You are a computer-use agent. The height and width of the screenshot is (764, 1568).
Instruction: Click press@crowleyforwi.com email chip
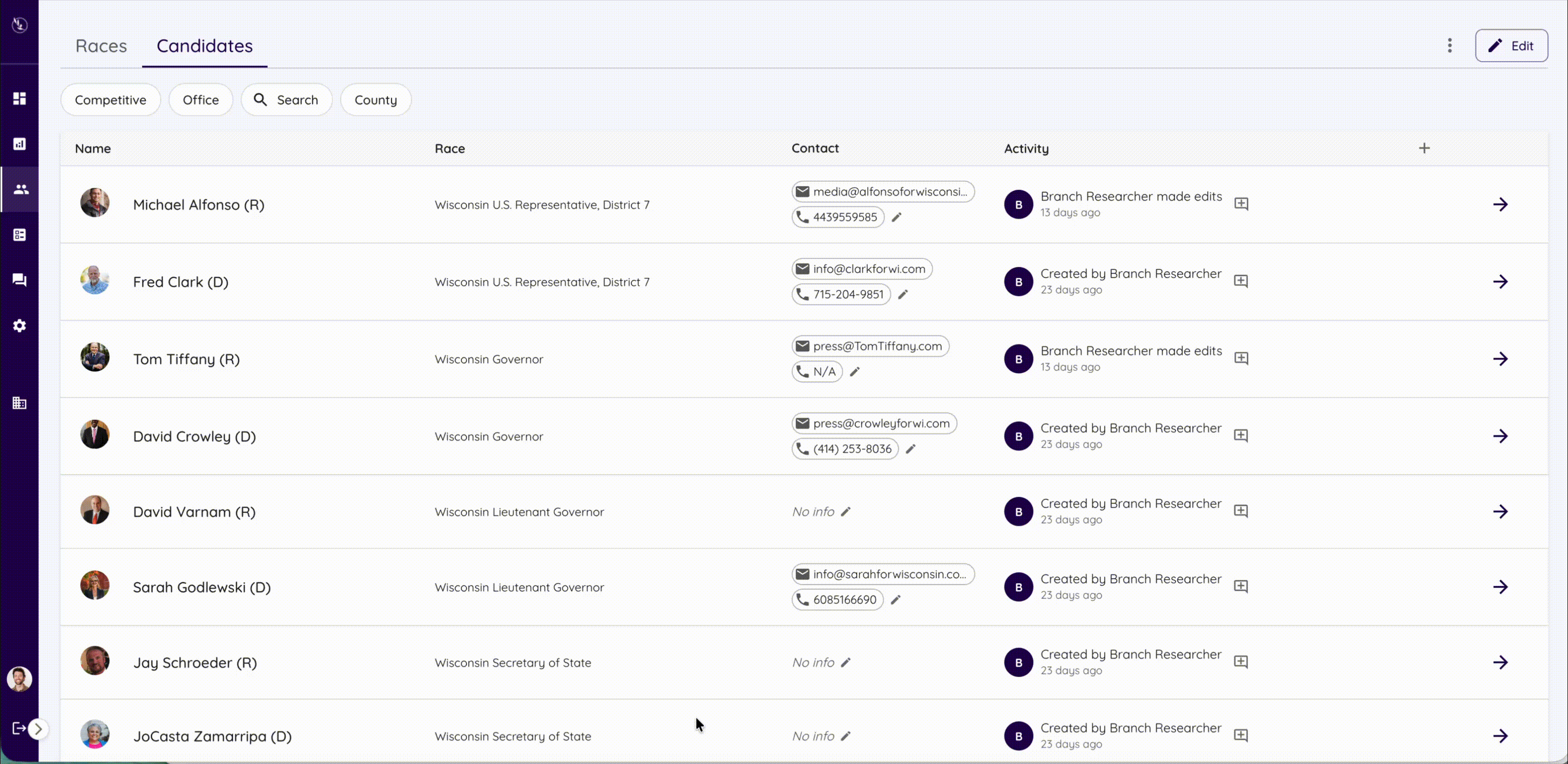point(874,424)
